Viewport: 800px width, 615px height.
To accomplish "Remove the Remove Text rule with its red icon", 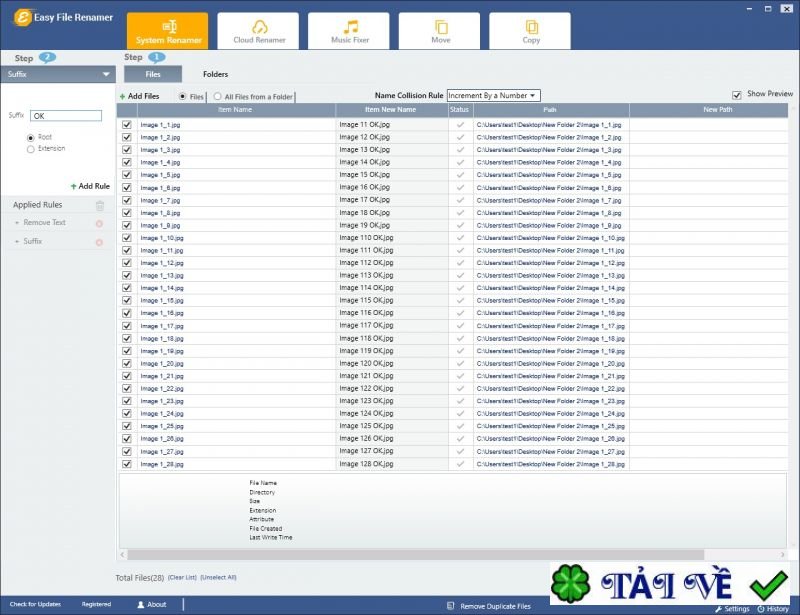I will [99, 224].
